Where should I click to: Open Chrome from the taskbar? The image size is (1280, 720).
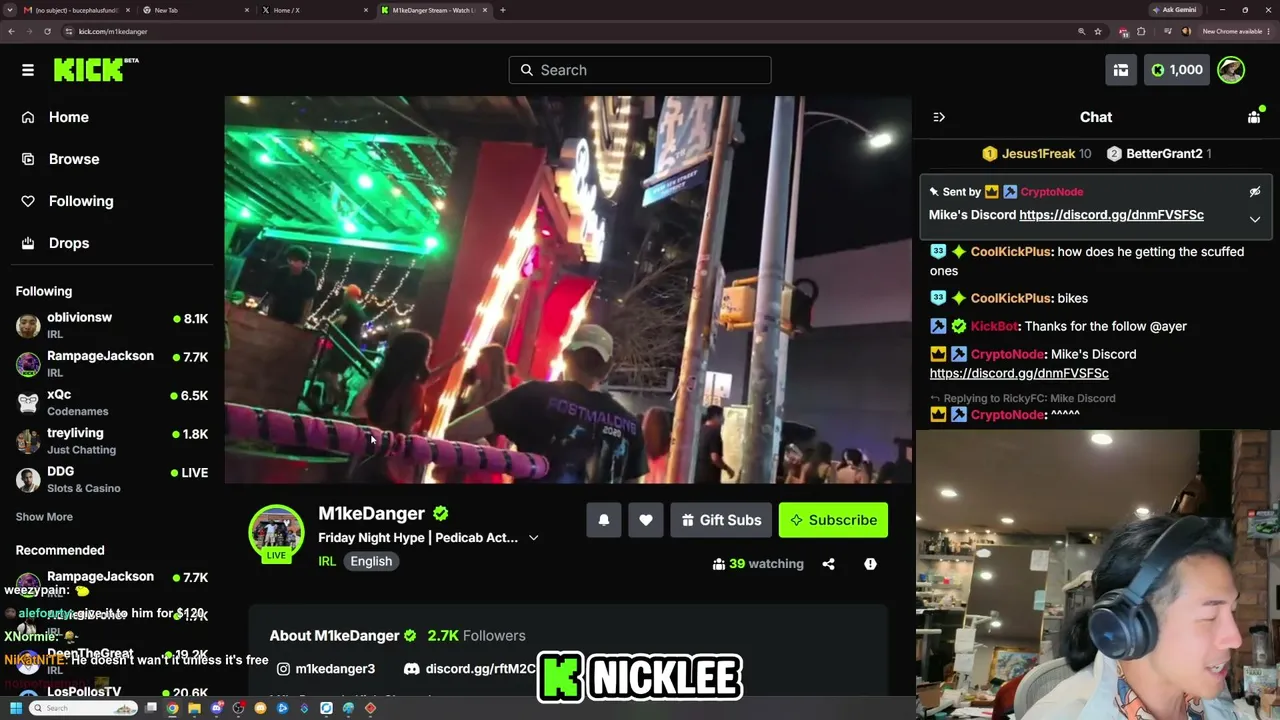(172, 708)
